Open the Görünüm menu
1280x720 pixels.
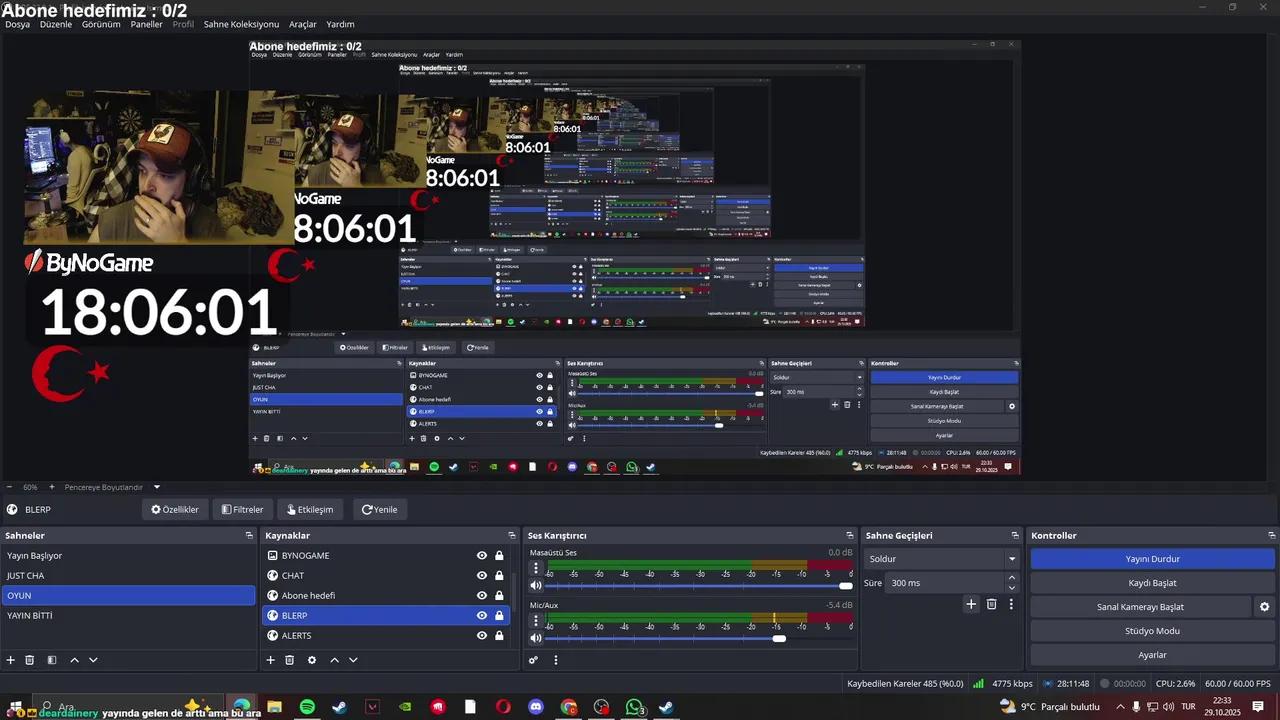tap(101, 24)
